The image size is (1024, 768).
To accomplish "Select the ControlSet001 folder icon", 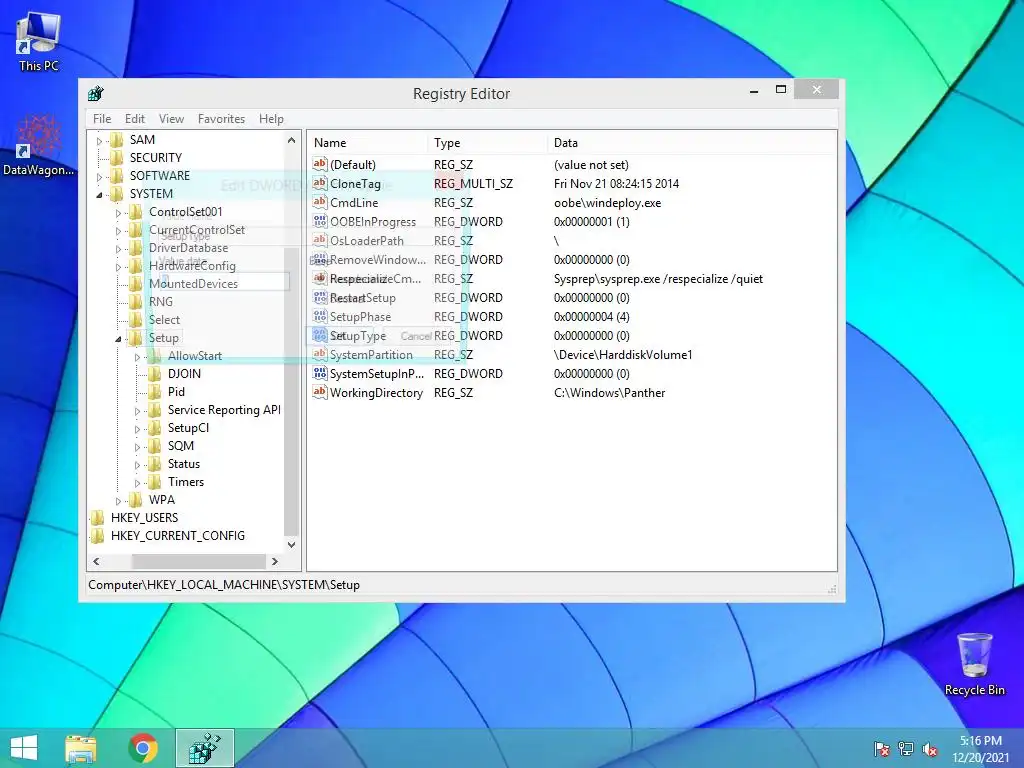I will (x=136, y=212).
